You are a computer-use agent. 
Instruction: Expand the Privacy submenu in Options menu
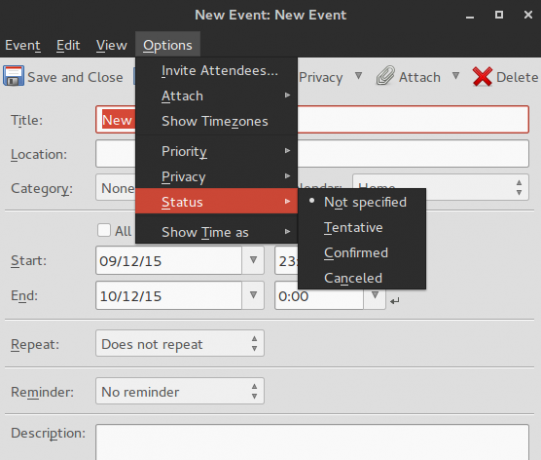click(216, 177)
